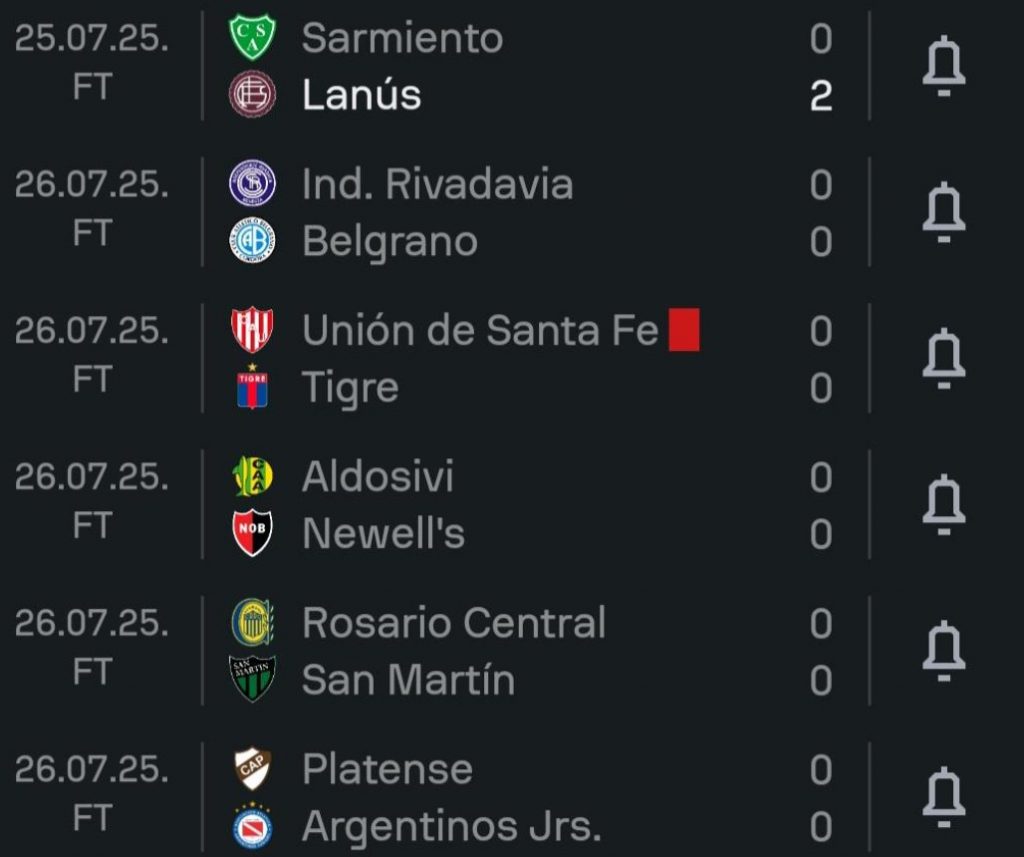
Task: Select the Ind. Rivadavia team badge
Action: coord(252,184)
